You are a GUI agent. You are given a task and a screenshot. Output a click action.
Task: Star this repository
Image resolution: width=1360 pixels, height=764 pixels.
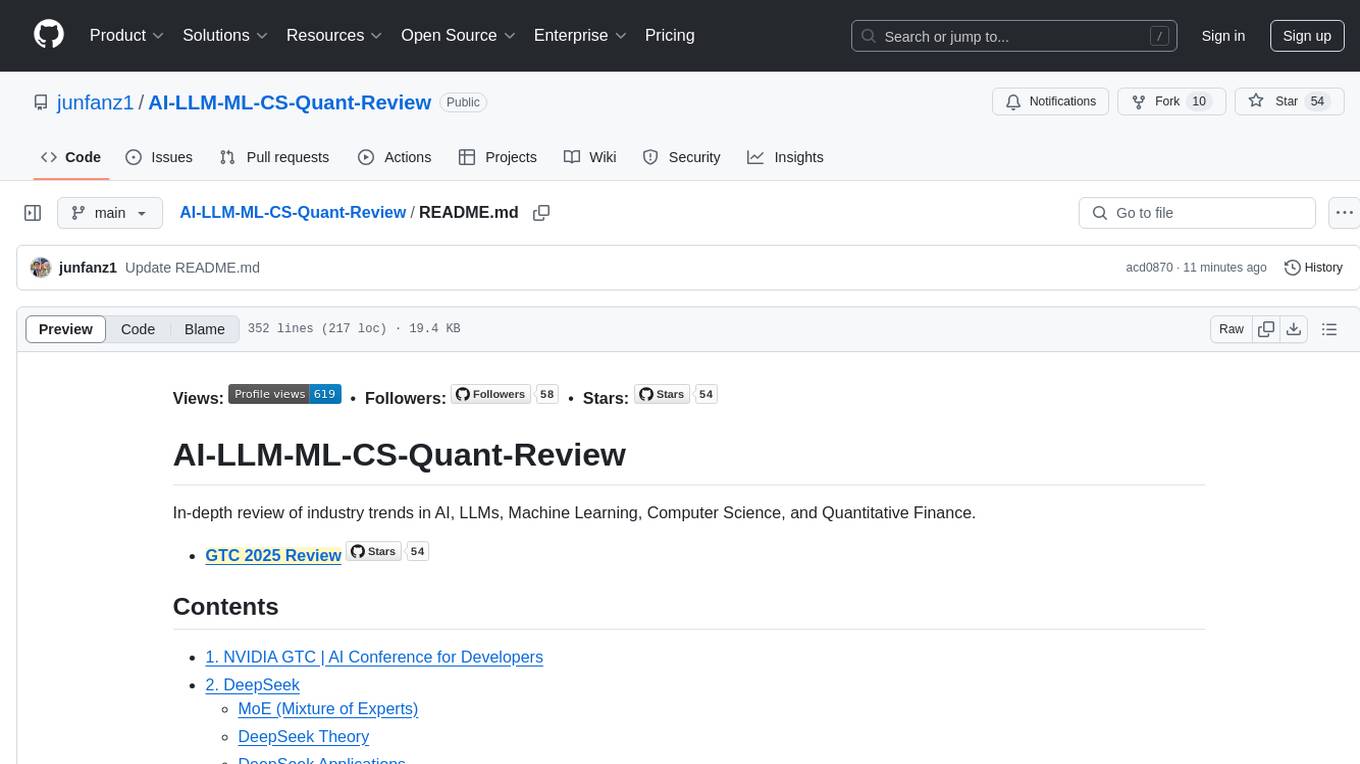tap(1289, 101)
